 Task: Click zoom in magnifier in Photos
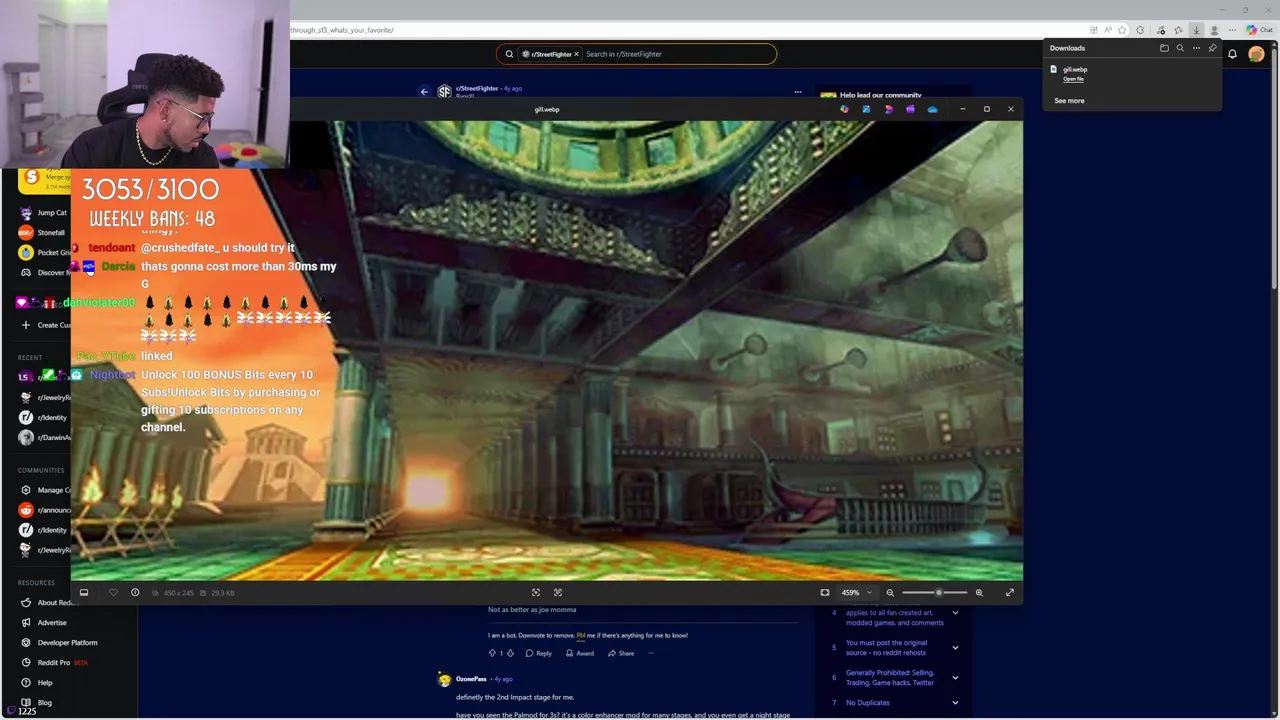[x=979, y=592]
